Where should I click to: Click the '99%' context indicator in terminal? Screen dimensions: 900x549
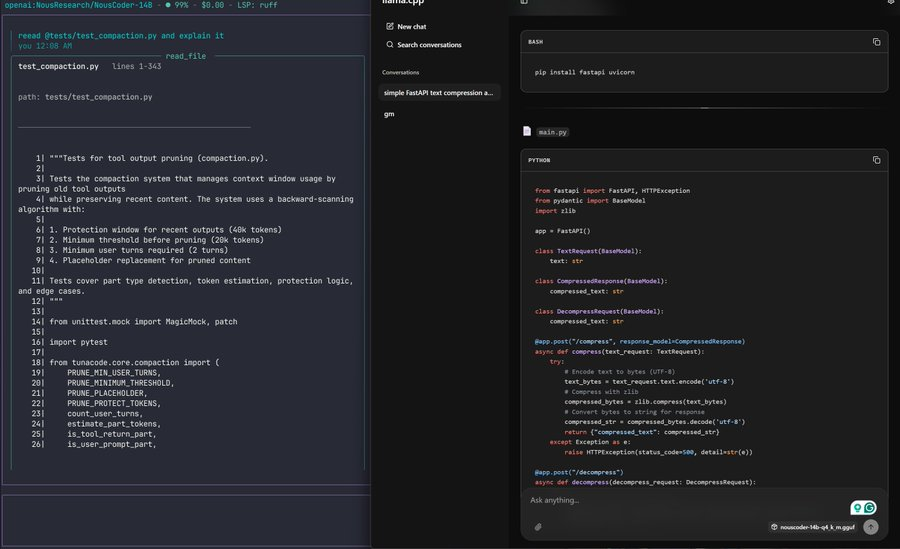tap(181, 5)
